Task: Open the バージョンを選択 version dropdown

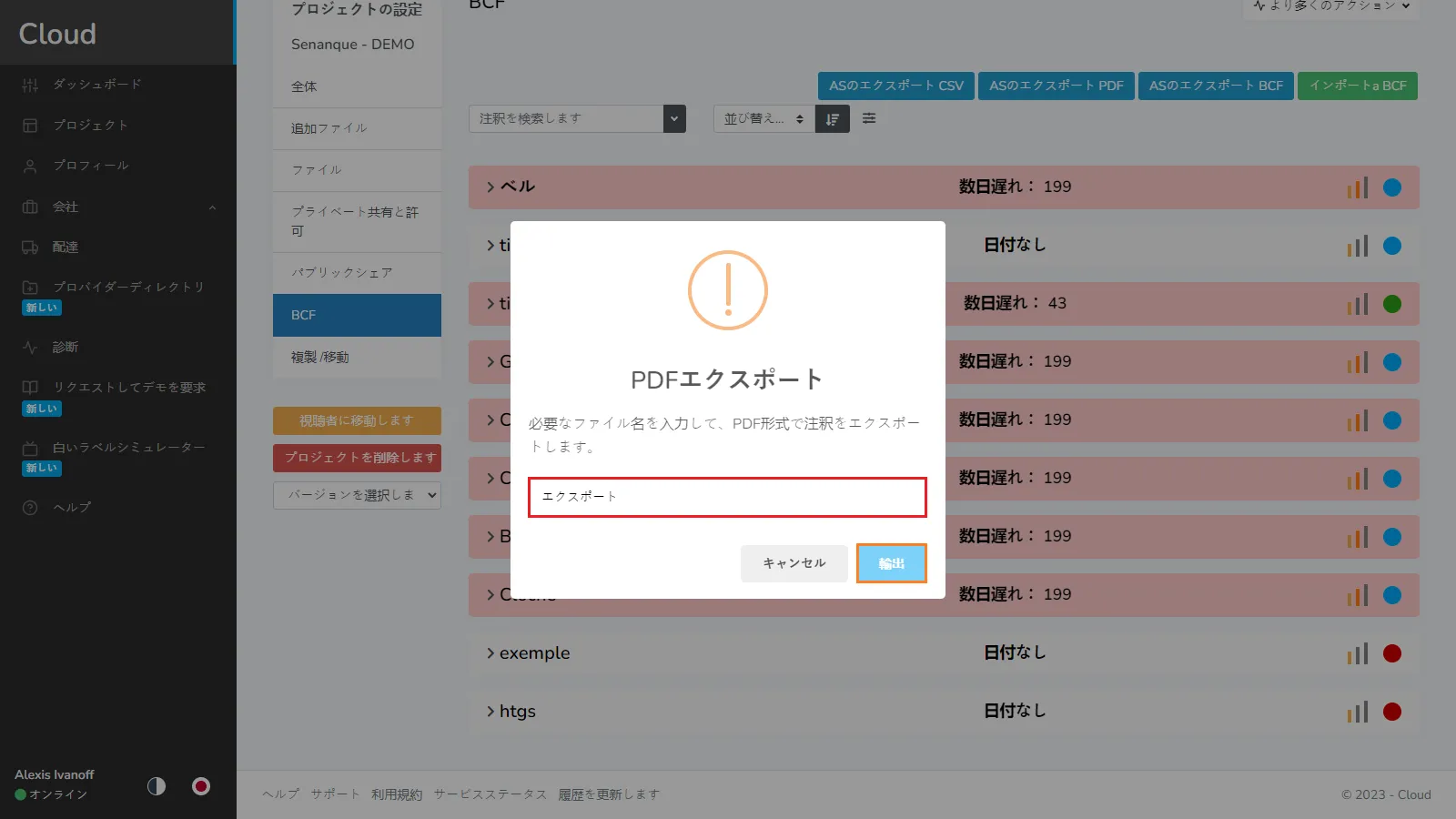Action: pyautogui.click(x=356, y=495)
